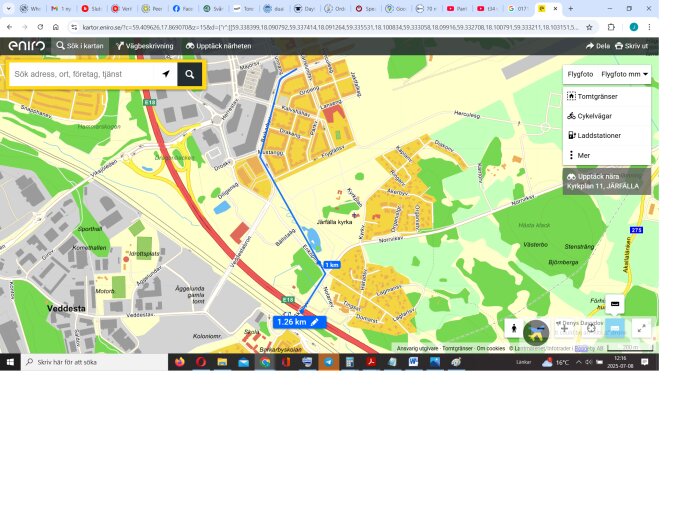Viewport: 700px width, 525px height.
Task: Click the Eniro logo
Action: (27, 46)
